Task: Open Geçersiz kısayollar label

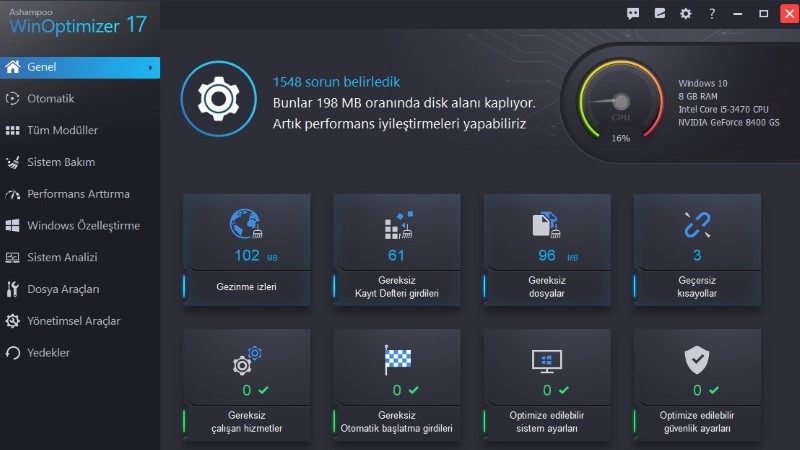Action: click(697, 287)
